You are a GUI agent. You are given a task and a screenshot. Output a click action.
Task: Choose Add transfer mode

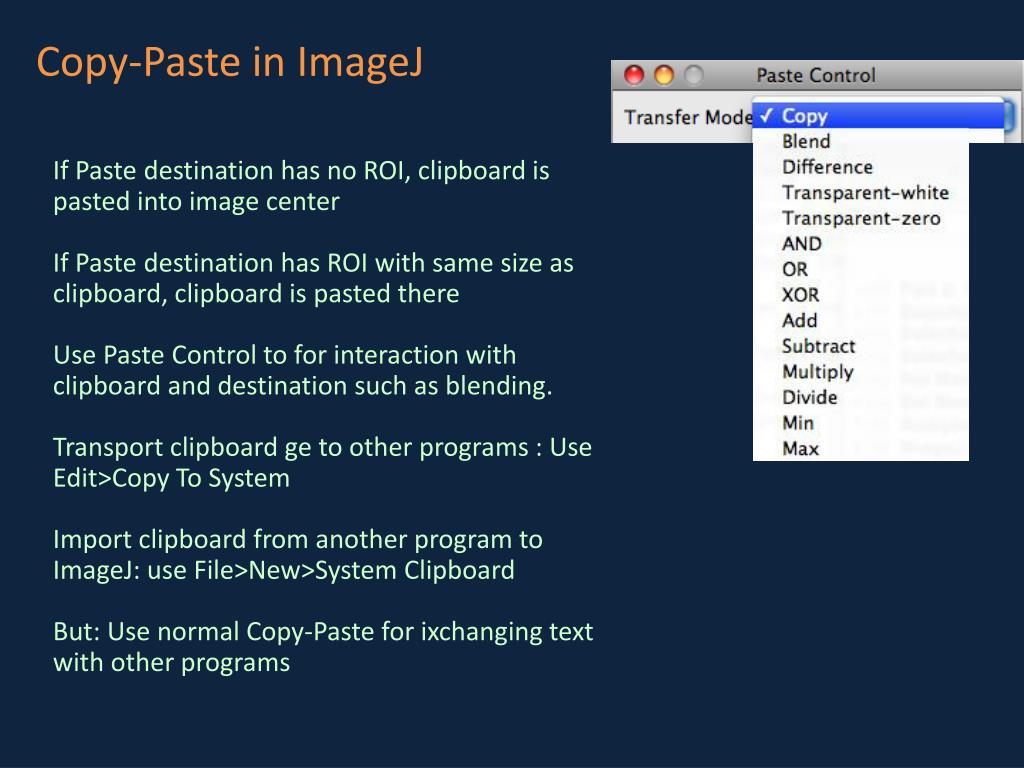861,320
